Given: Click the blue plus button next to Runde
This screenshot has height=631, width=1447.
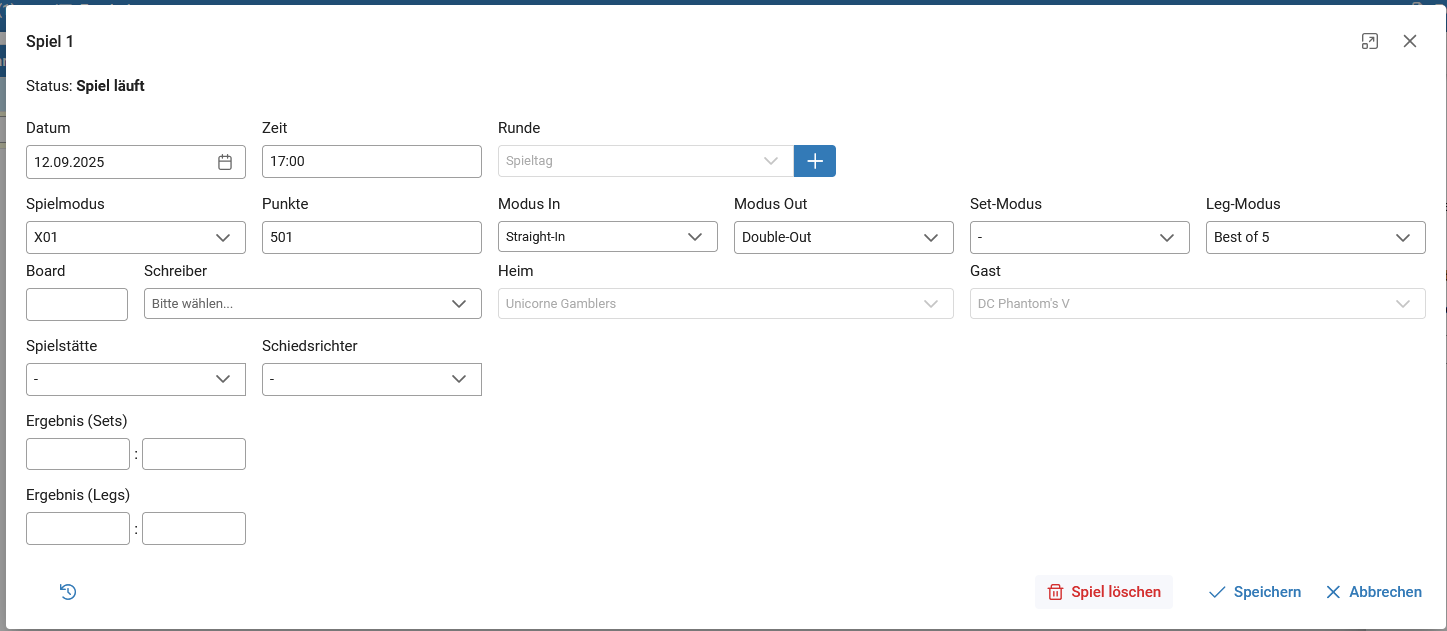Looking at the screenshot, I should pyautogui.click(x=815, y=161).
